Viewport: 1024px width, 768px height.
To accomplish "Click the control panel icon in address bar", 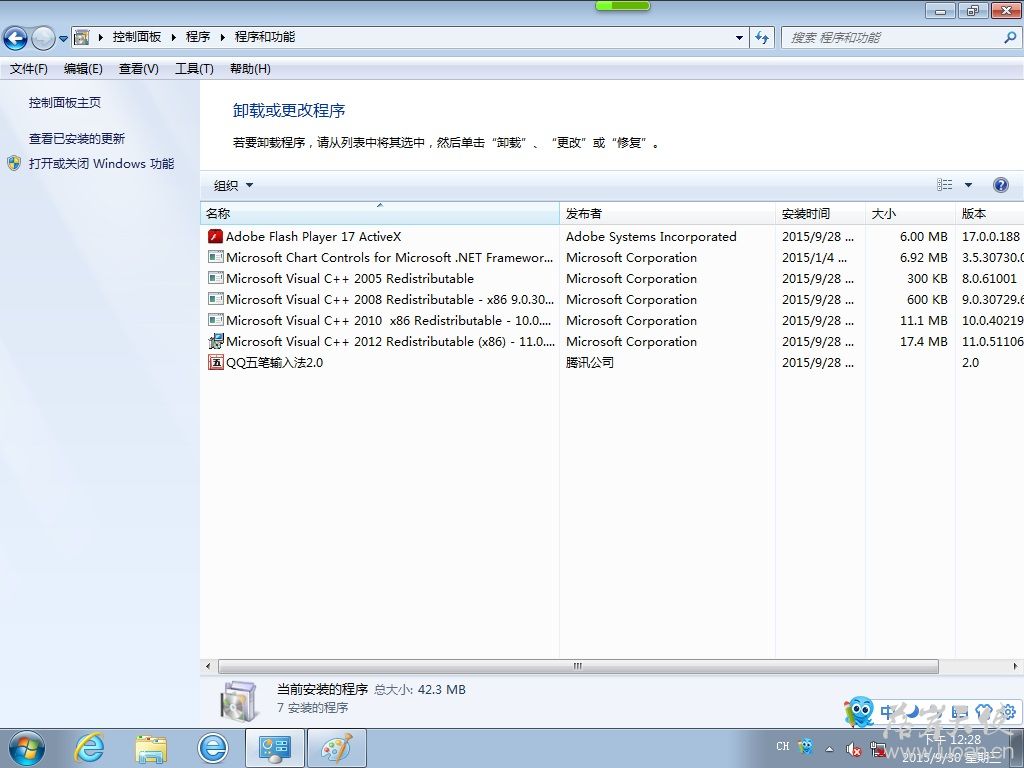I will (82, 37).
